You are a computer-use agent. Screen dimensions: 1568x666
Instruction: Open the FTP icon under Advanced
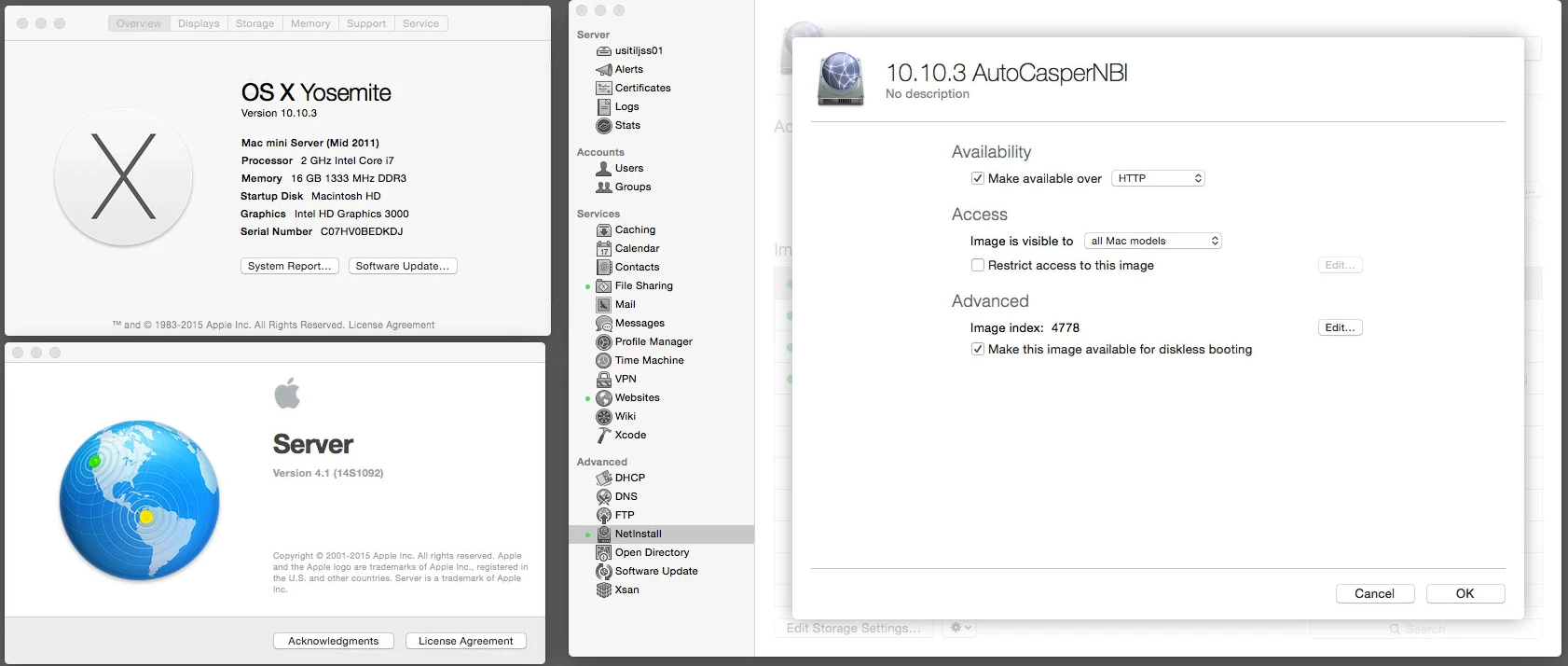[x=604, y=515]
